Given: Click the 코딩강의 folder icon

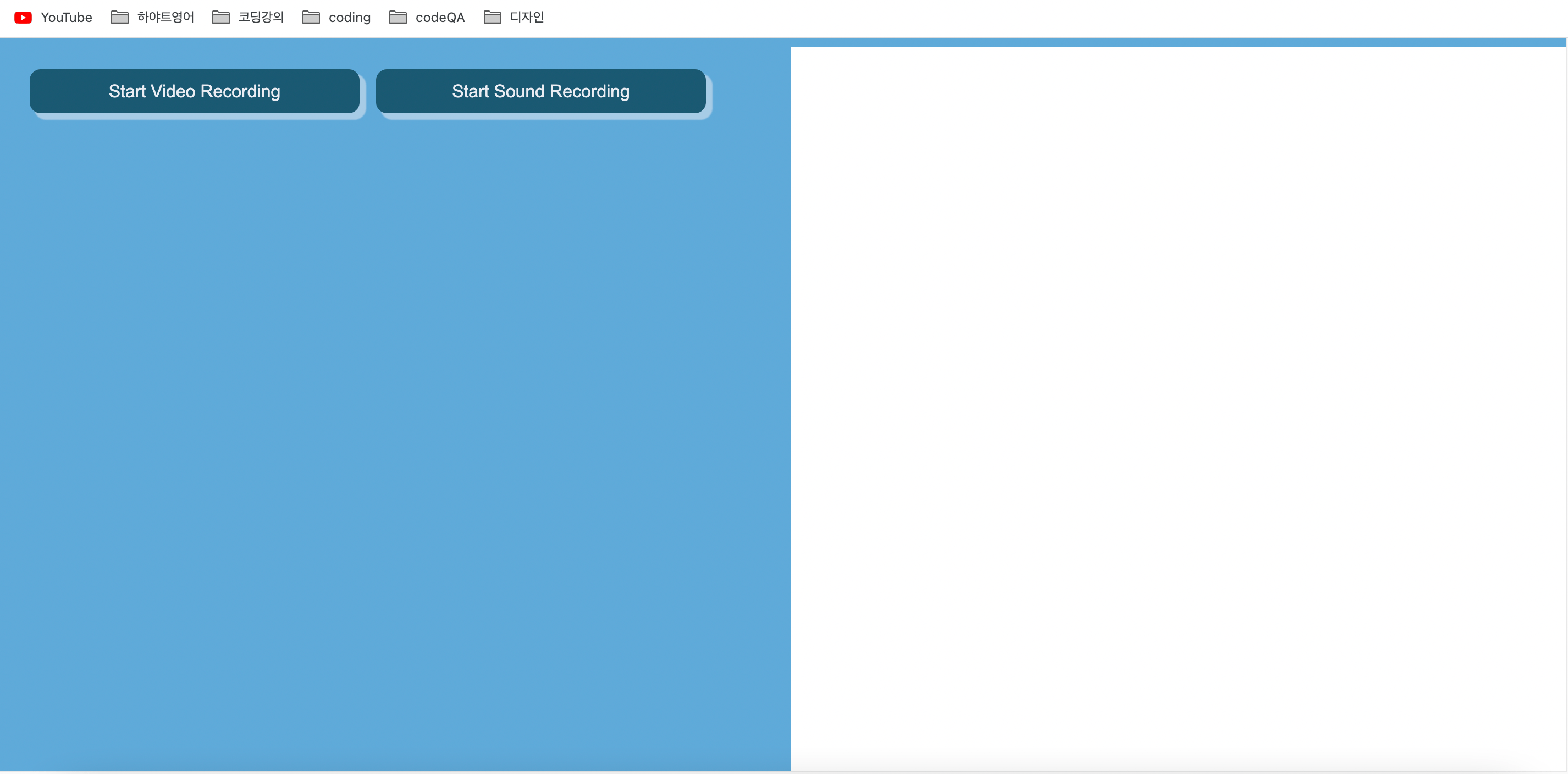Looking at the screenshot, I should tap(220, 18).
